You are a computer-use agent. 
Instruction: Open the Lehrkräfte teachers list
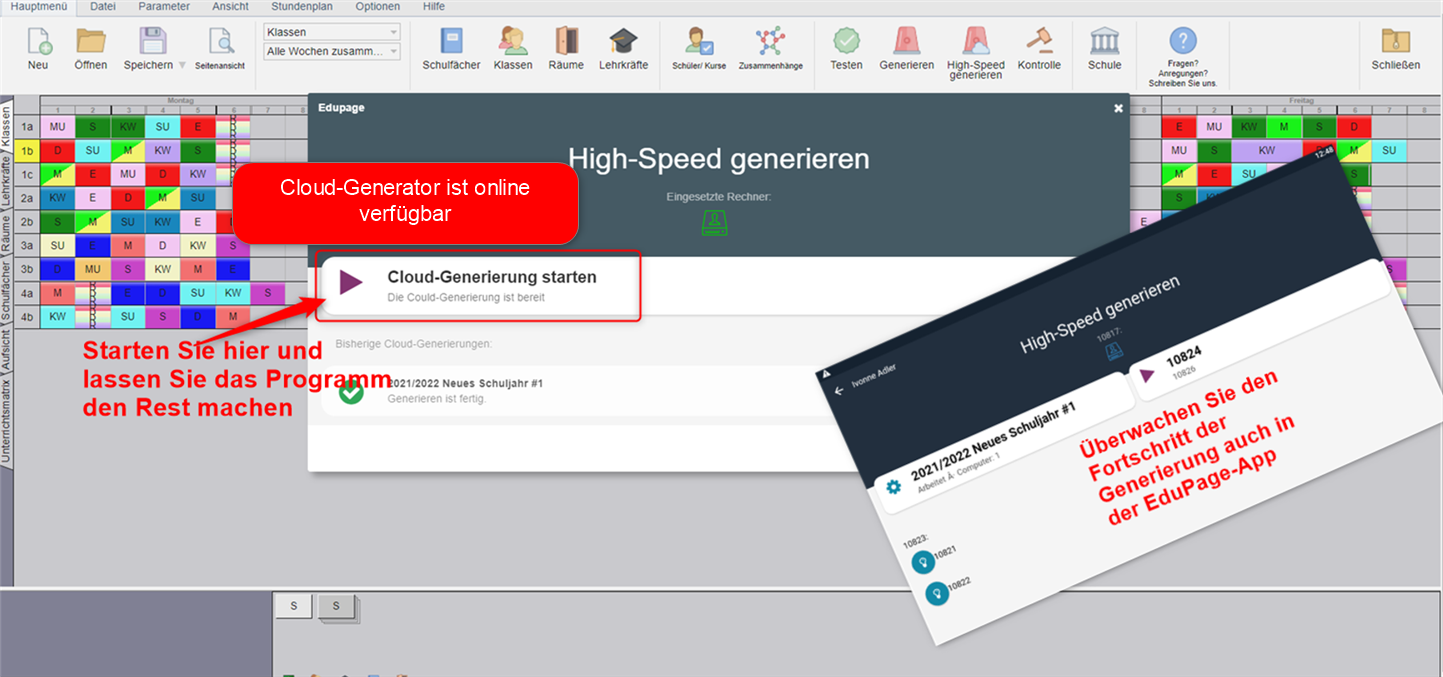(623, 48)
